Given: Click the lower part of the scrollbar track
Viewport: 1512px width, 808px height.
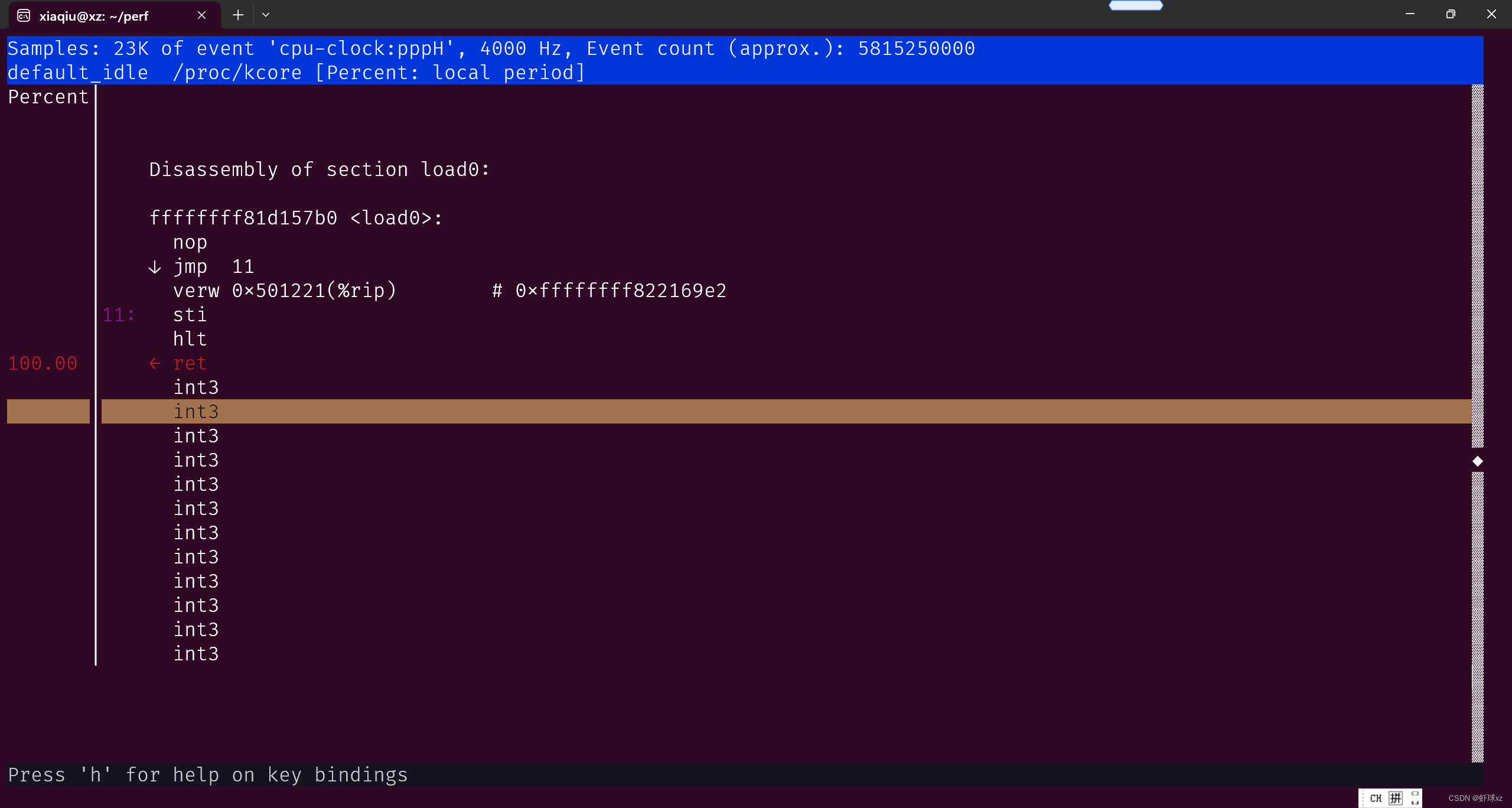Looking at the screenshot, I should [1478, 617].
